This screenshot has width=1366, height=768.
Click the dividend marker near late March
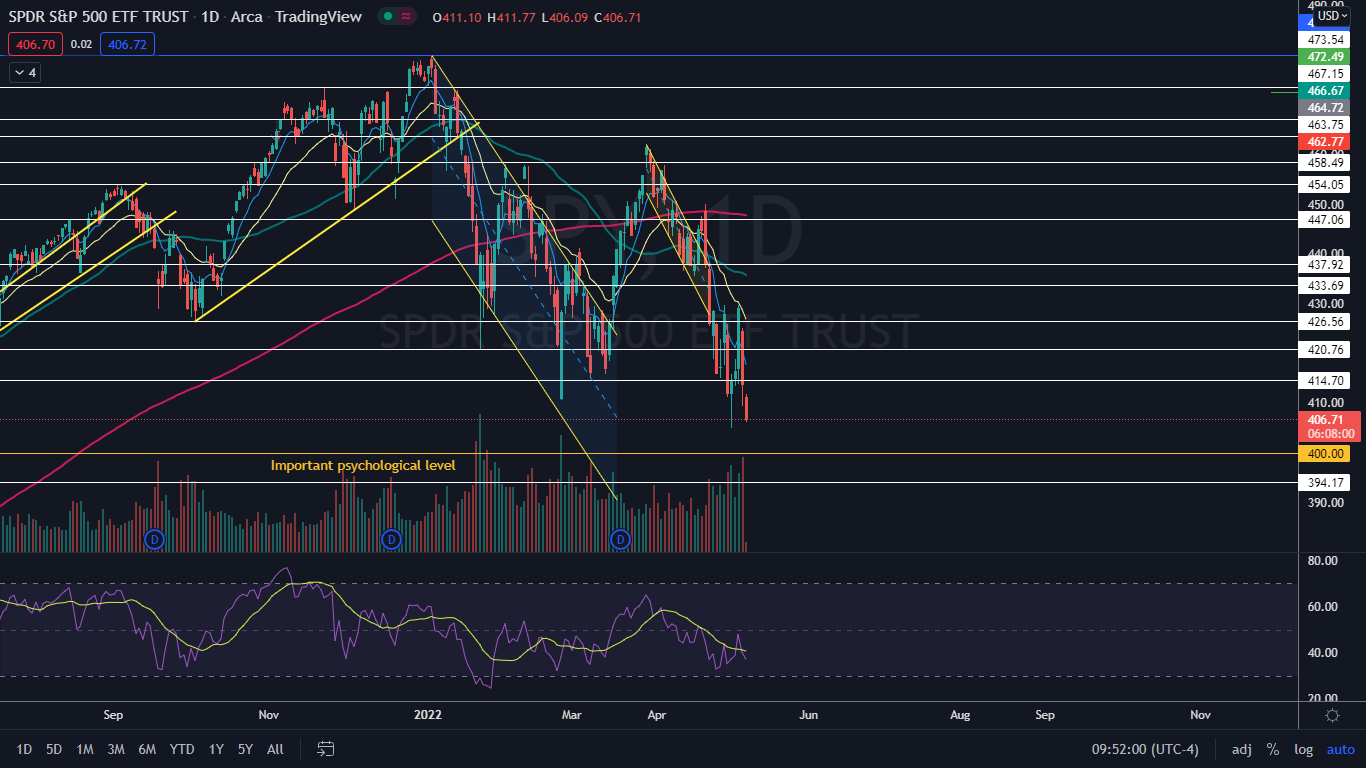click(x=620, y=540)
